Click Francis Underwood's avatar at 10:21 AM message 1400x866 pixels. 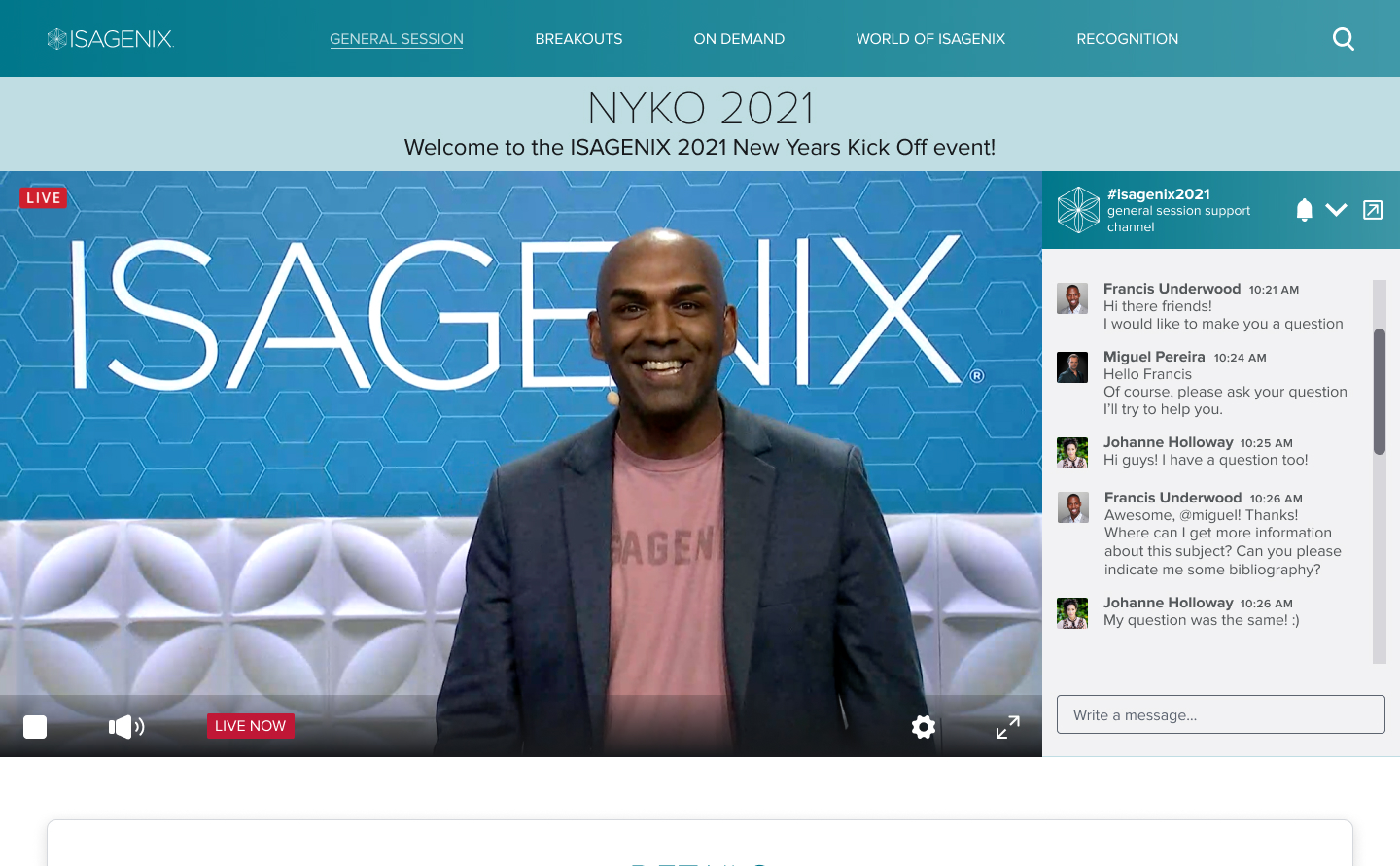coord(1072,298)
